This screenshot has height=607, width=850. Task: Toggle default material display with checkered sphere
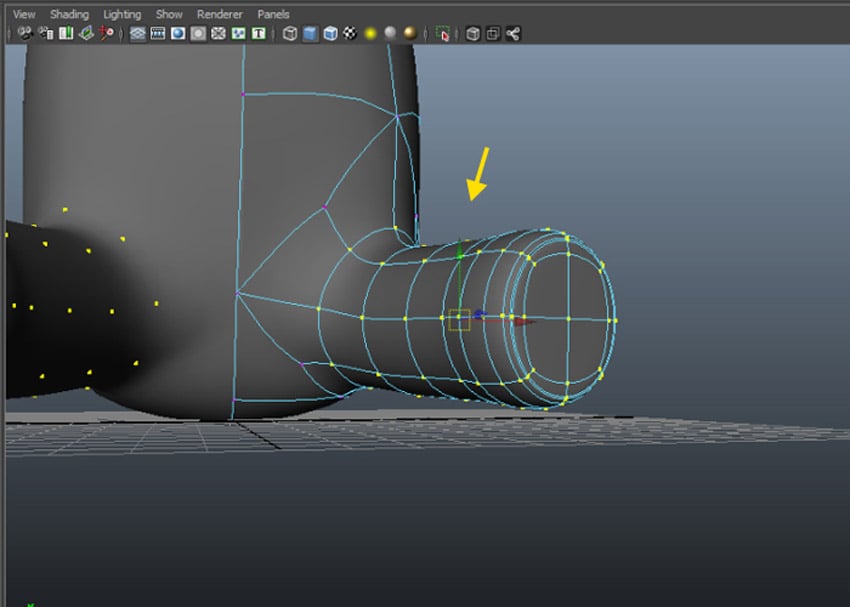pos(350,33)
